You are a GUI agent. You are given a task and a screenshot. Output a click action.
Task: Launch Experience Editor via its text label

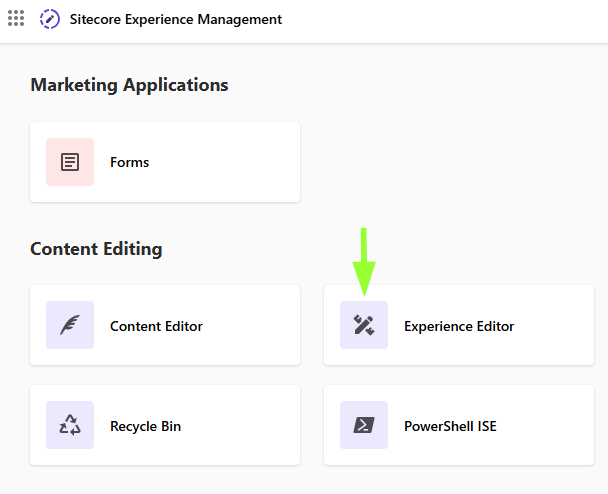[x=459, y=326]
